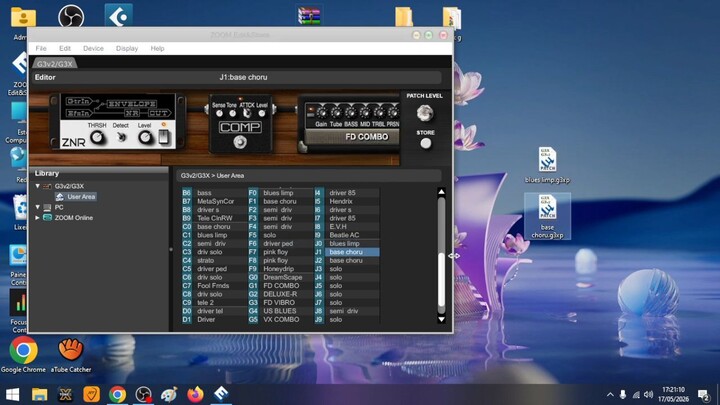The width and height of the screenshot is (720, 405).
Task: Open the File menu
Action: pyautogui.click(x=41, y=48)
